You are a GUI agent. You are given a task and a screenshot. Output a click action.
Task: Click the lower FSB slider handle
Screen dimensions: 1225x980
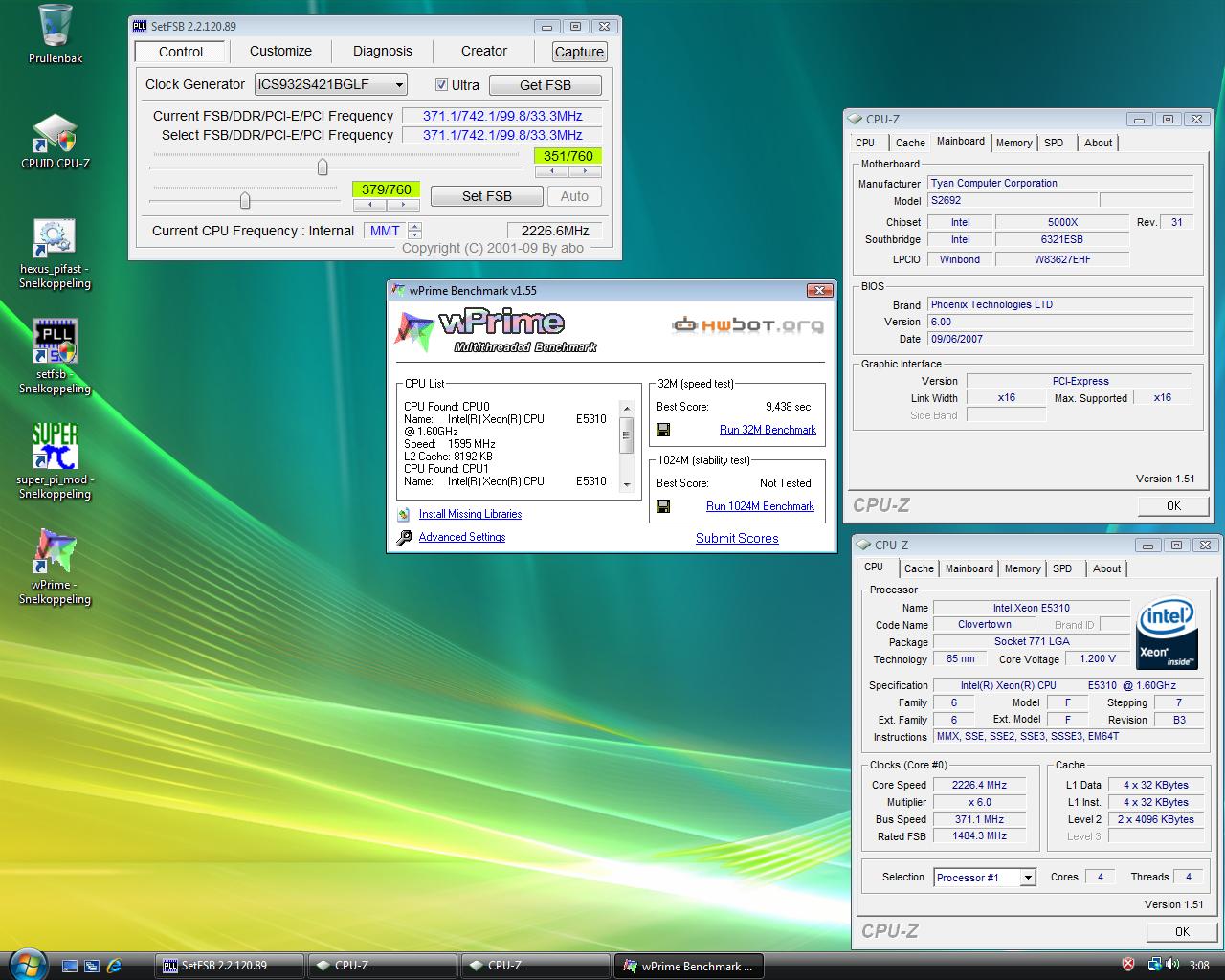(x=245, y=200)
